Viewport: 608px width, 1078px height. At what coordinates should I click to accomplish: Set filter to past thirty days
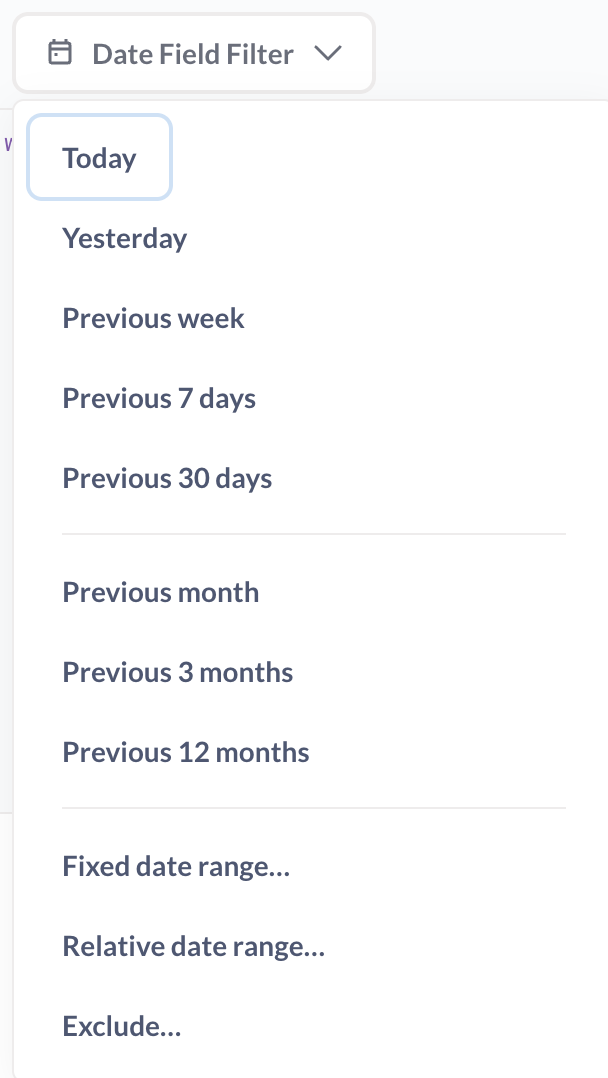(167, 478)
